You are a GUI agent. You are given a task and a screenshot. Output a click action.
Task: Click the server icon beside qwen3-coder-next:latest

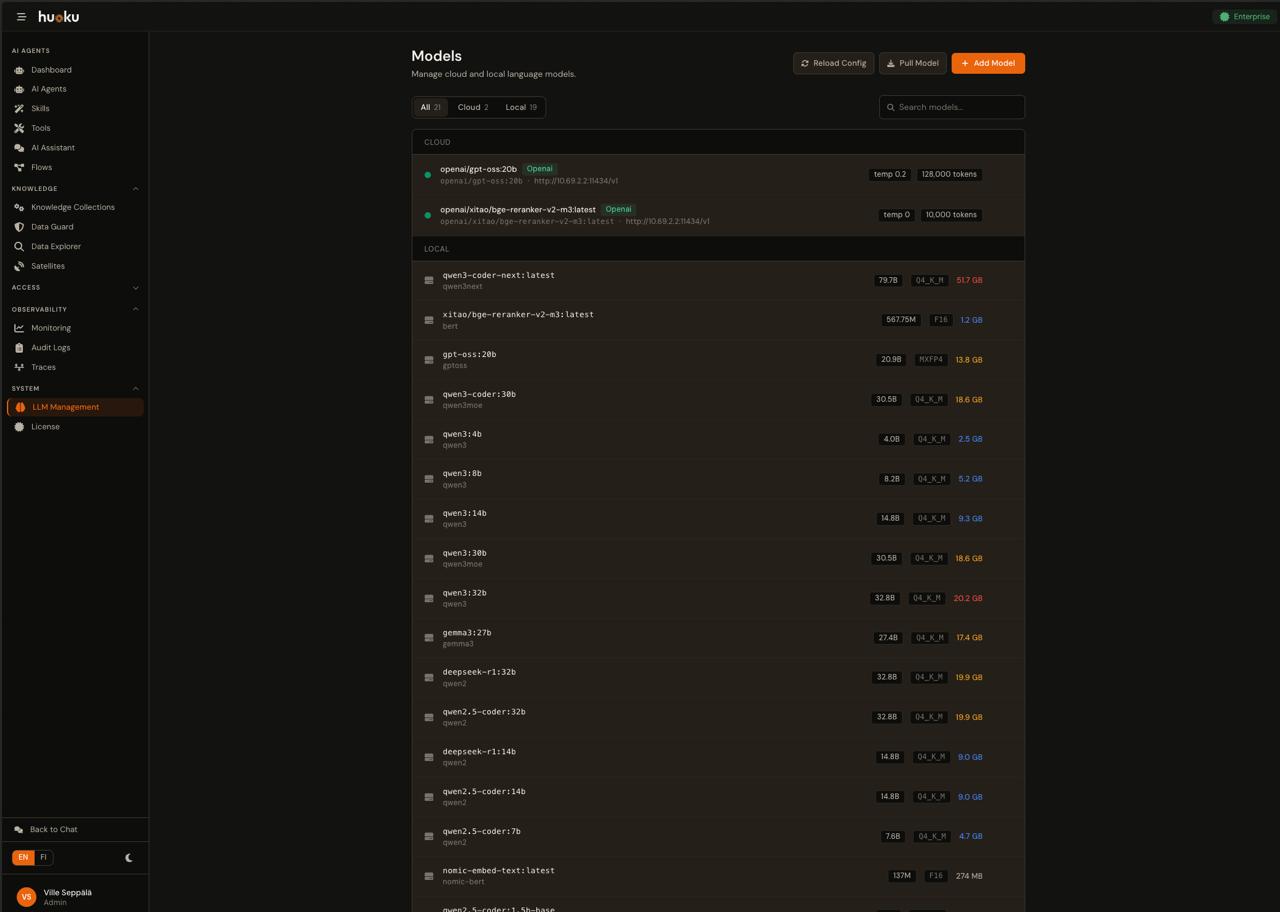429,281
